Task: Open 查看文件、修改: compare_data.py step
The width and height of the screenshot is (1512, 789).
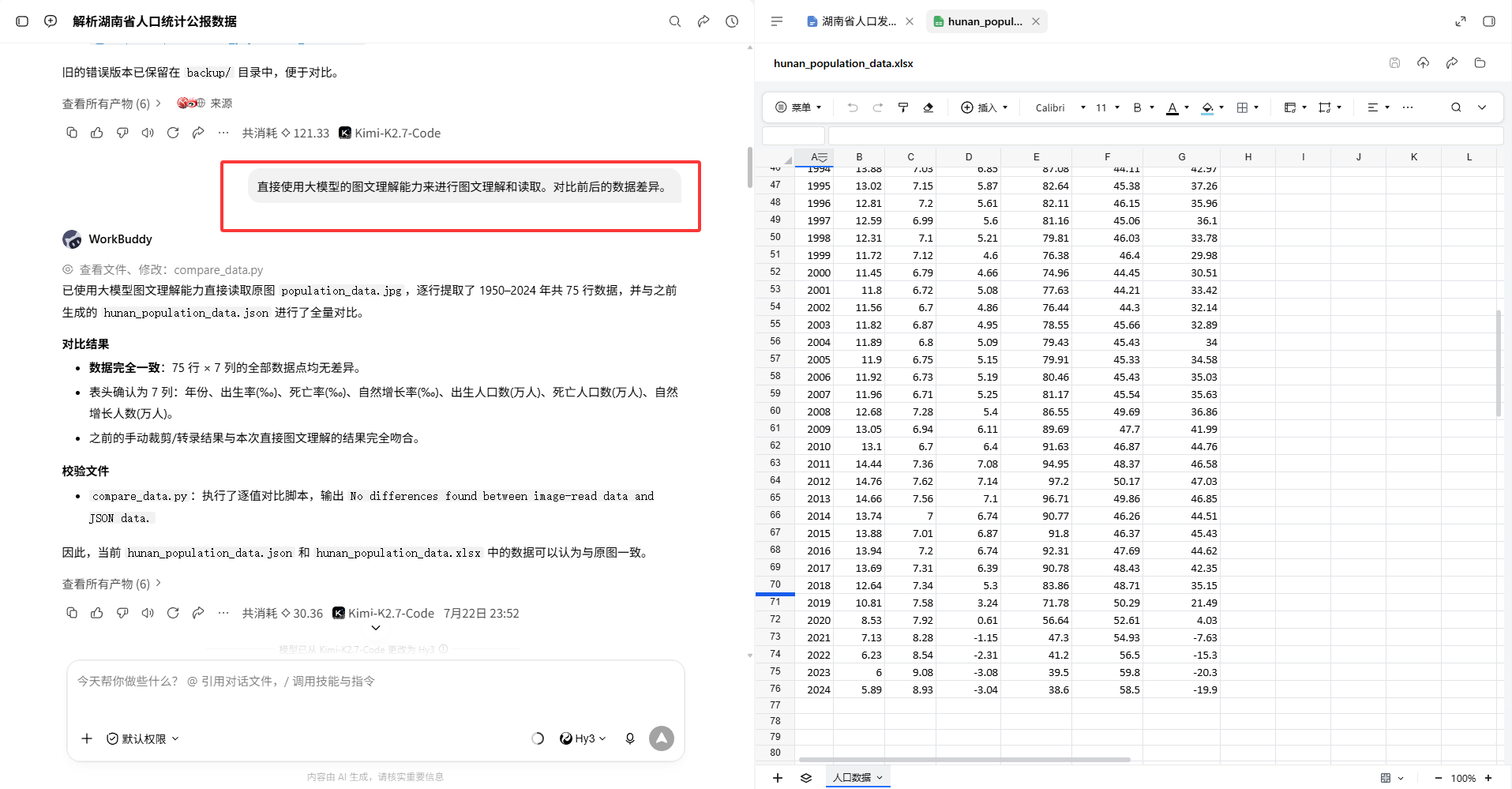Action: [163, 269]
